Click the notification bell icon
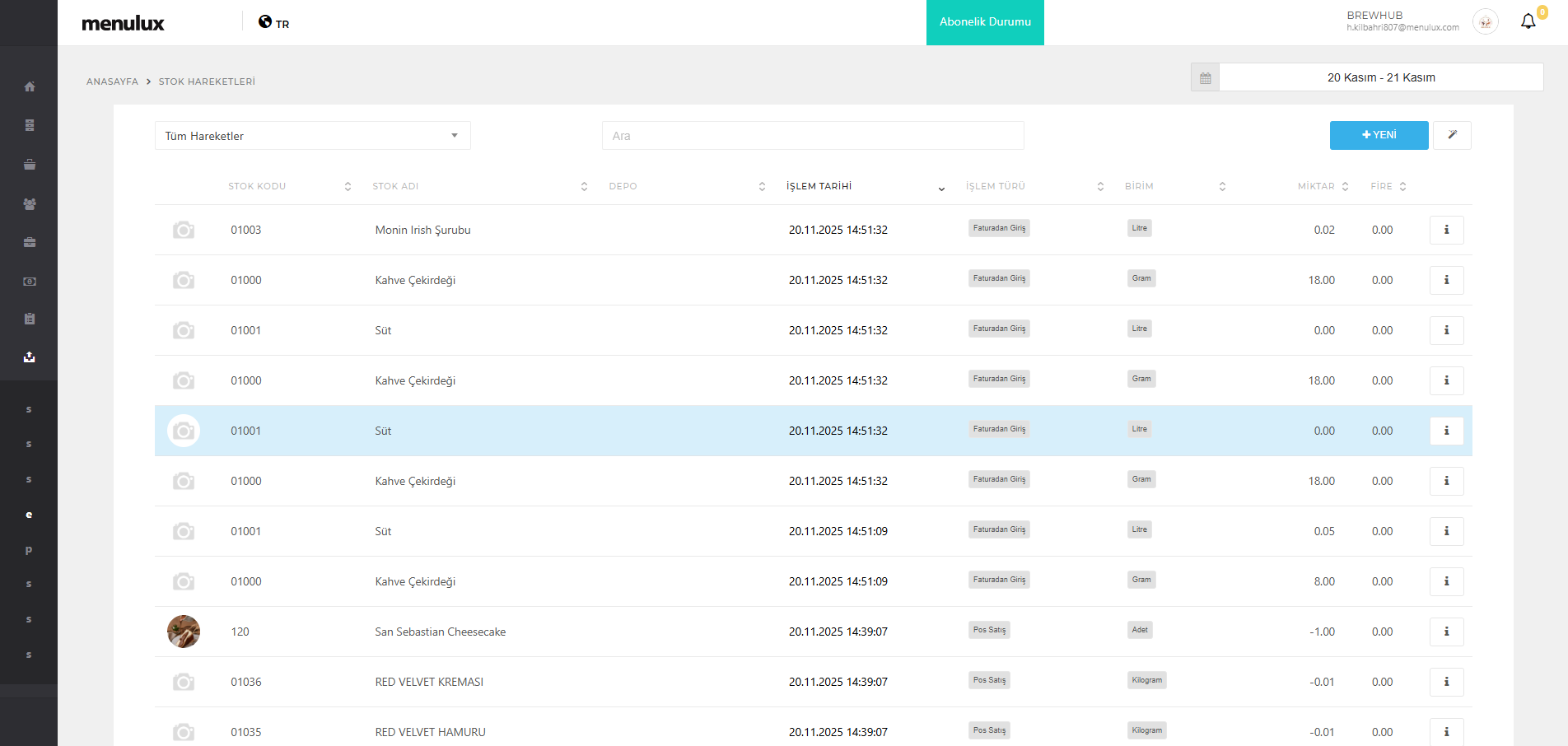 (x=1528, y=21)
